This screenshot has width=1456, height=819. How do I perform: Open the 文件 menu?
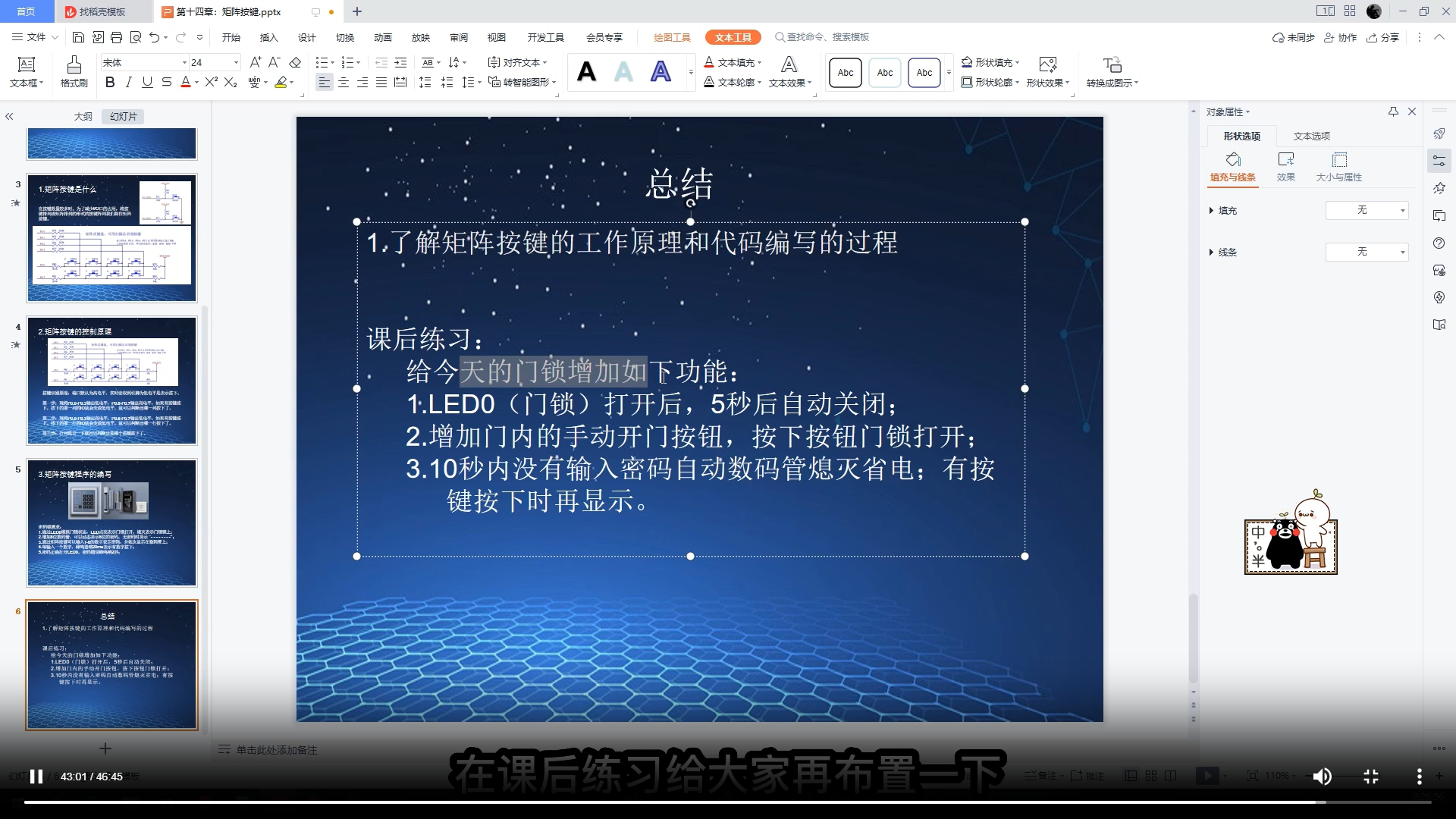coord(35,37)
